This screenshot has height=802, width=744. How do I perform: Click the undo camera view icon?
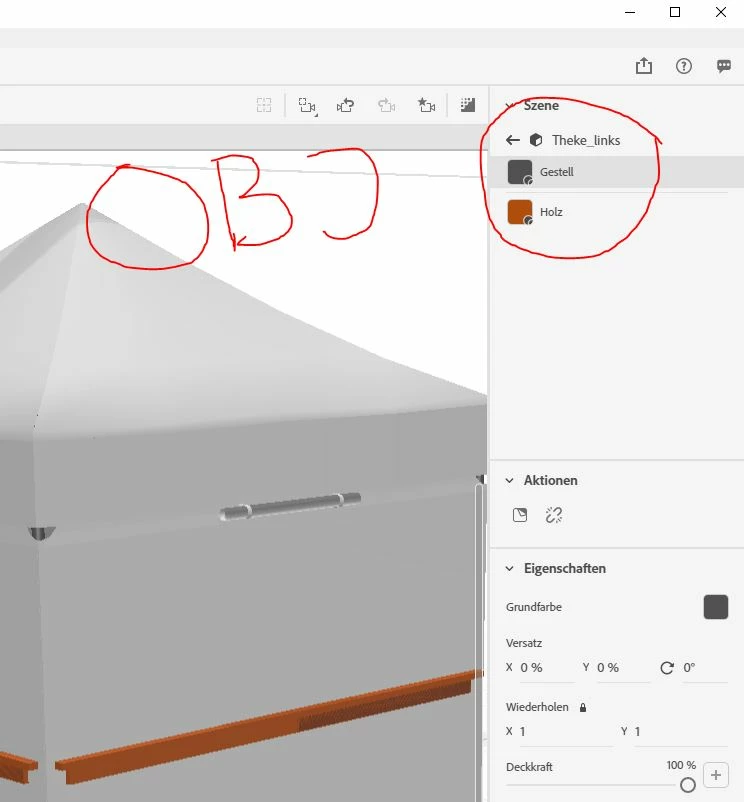(346, 105)
